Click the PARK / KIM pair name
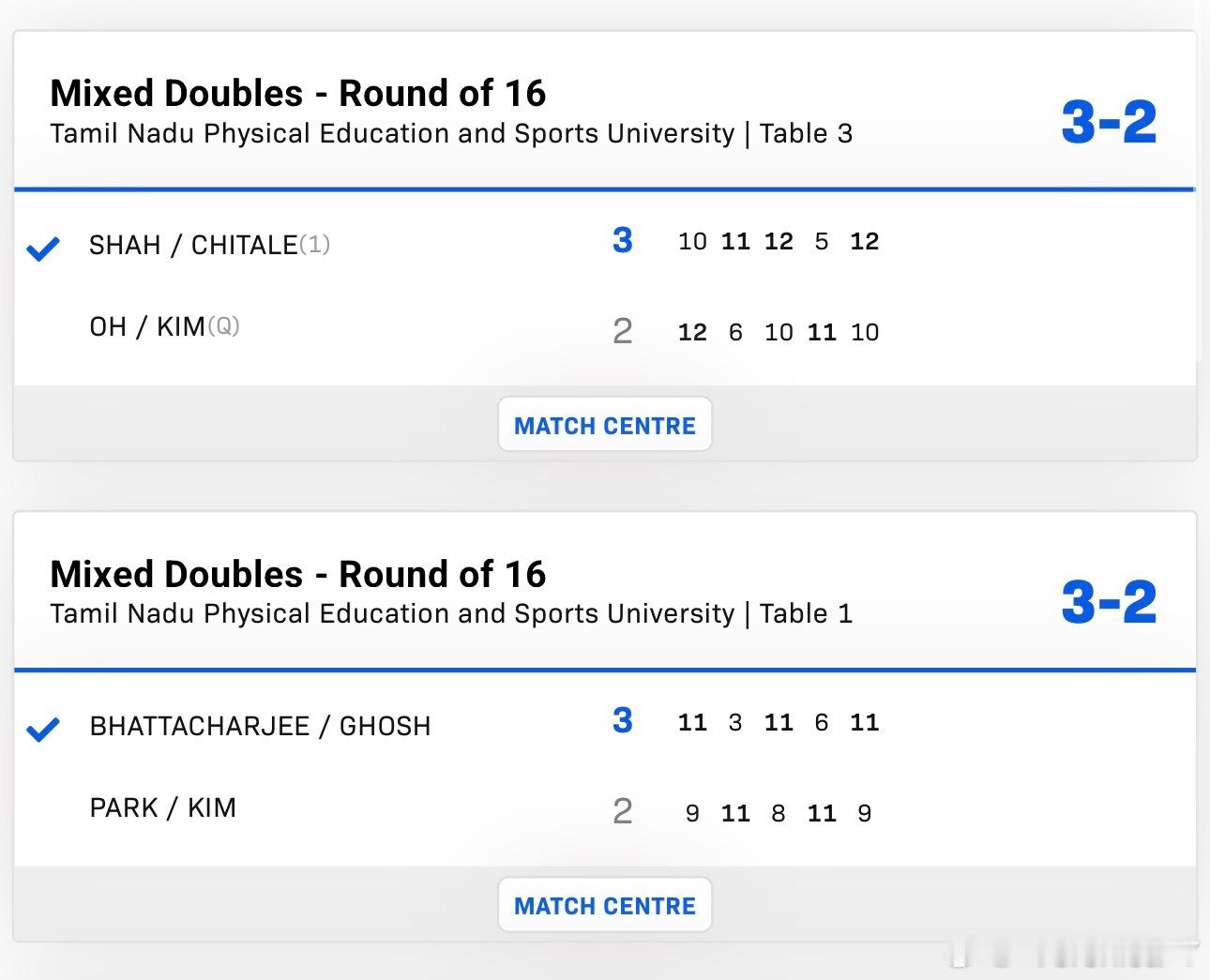The height and width of the screenshot is (980, 1210). coord(162,807)
